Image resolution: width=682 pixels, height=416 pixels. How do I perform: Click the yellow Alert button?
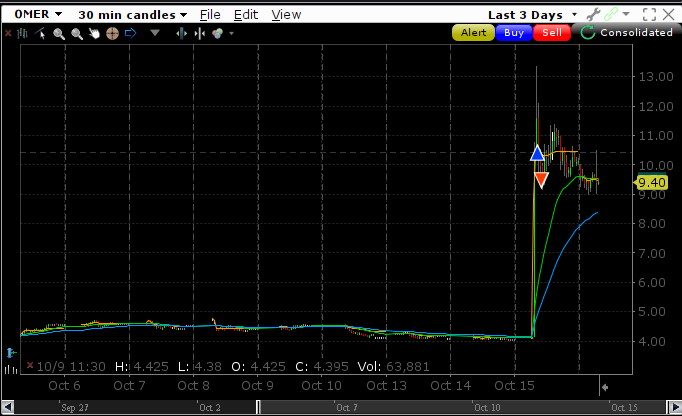473,33
